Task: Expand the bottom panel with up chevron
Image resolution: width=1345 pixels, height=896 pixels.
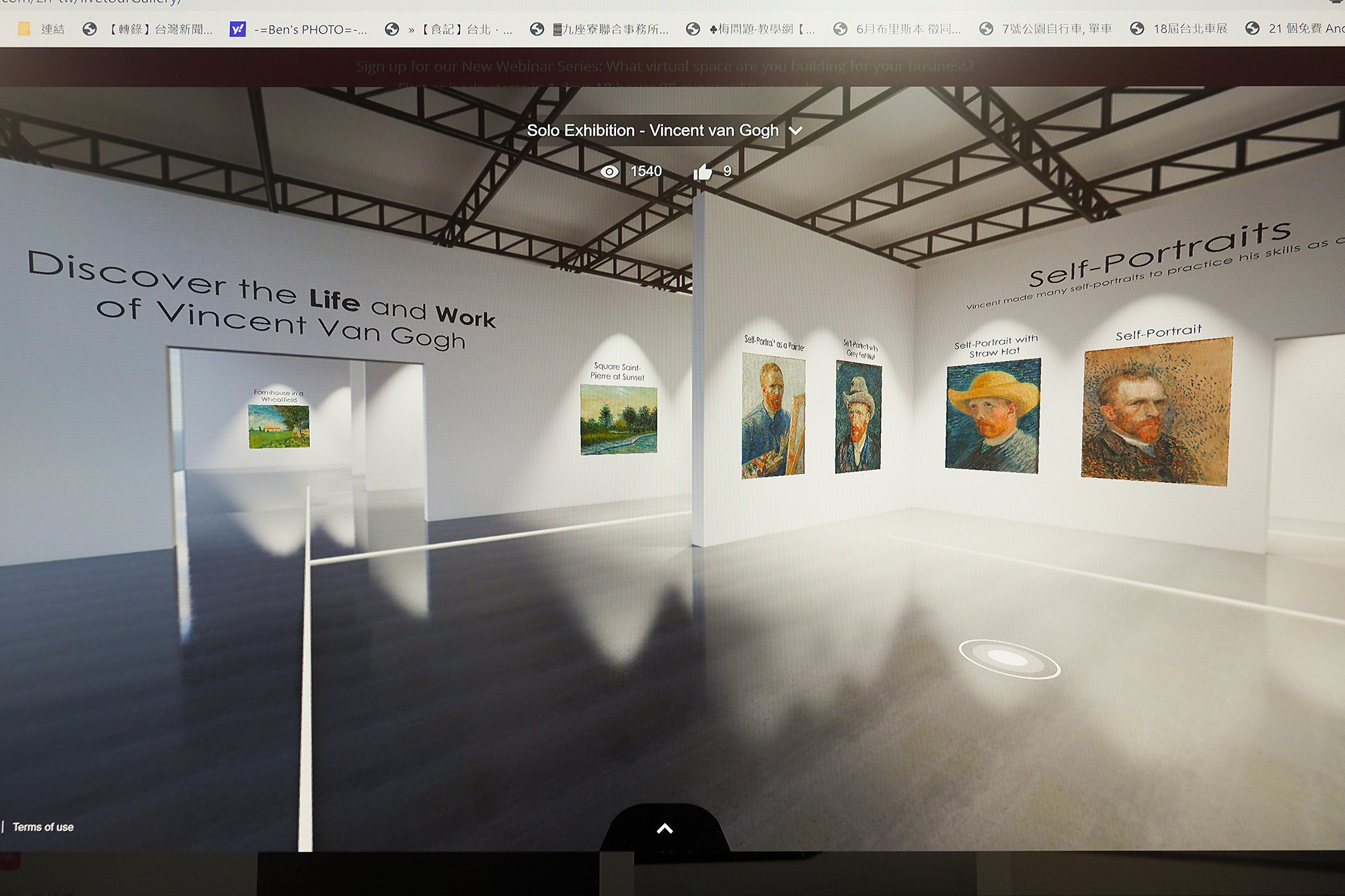Action: pyautogui.click(x=664, y=829)
